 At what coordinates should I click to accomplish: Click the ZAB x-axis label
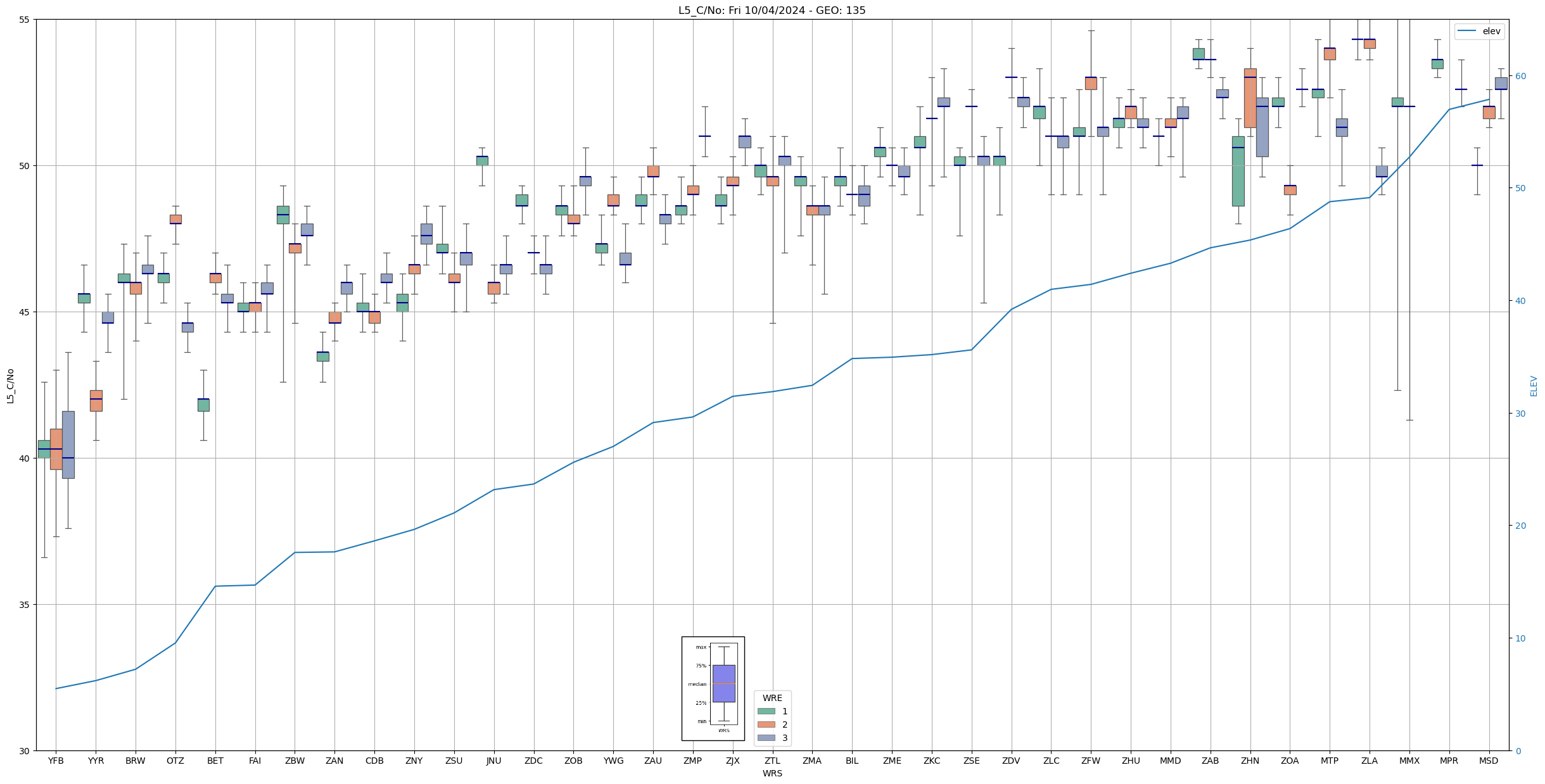coord(1211,761)
